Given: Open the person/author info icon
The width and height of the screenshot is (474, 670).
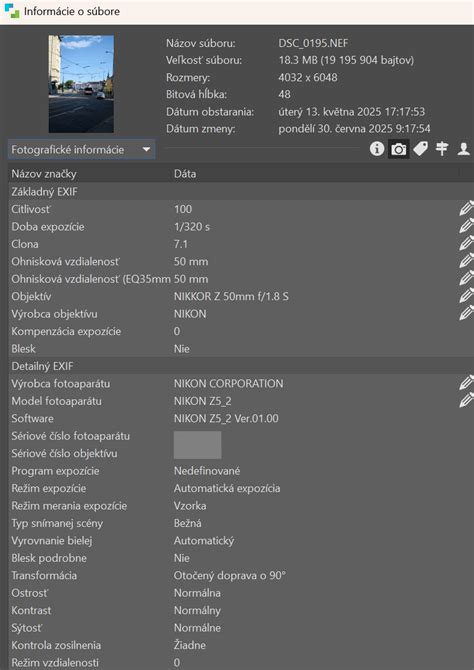Looking at the screenshot, I should [464, 149].
